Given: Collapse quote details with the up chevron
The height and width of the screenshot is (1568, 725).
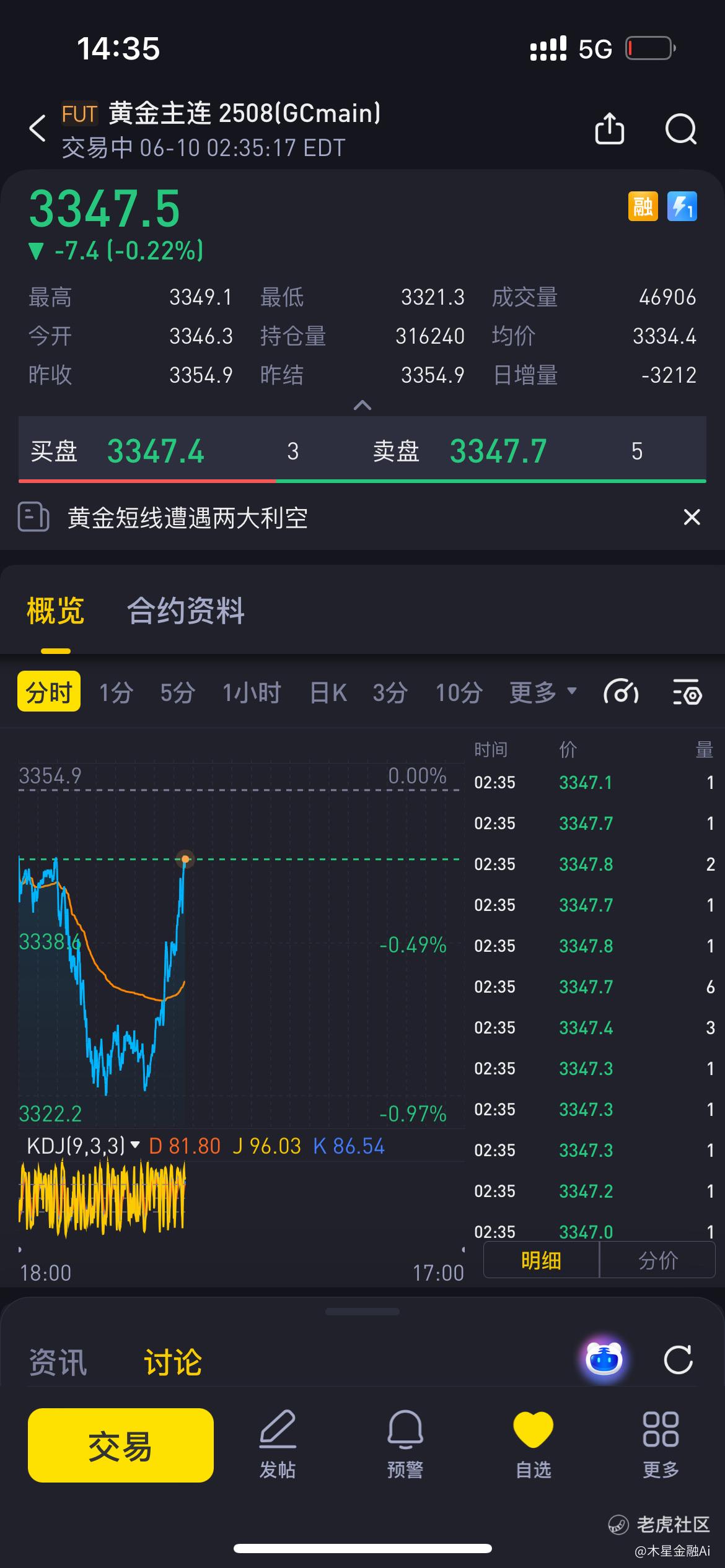Looking at the screenshot, I should coord(362,405).
